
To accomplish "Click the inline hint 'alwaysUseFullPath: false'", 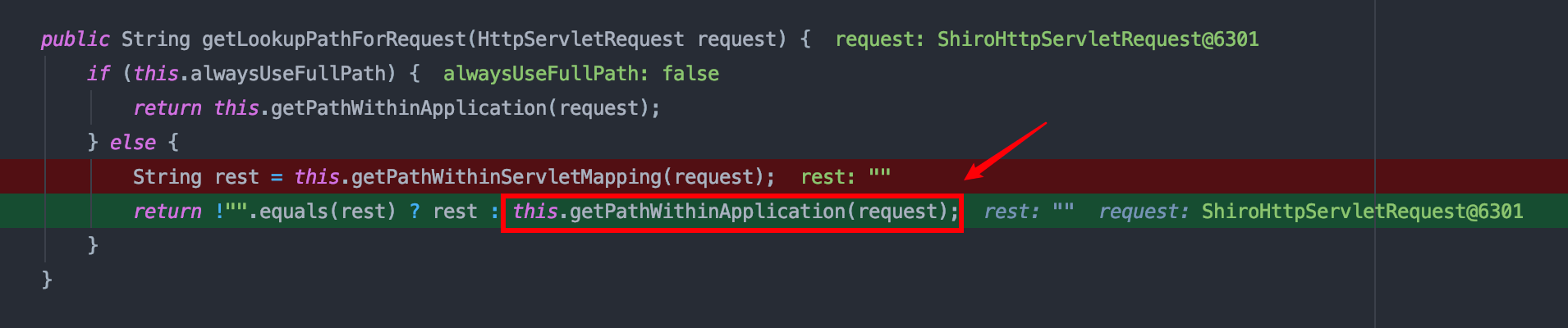I will tap(580, 74).
